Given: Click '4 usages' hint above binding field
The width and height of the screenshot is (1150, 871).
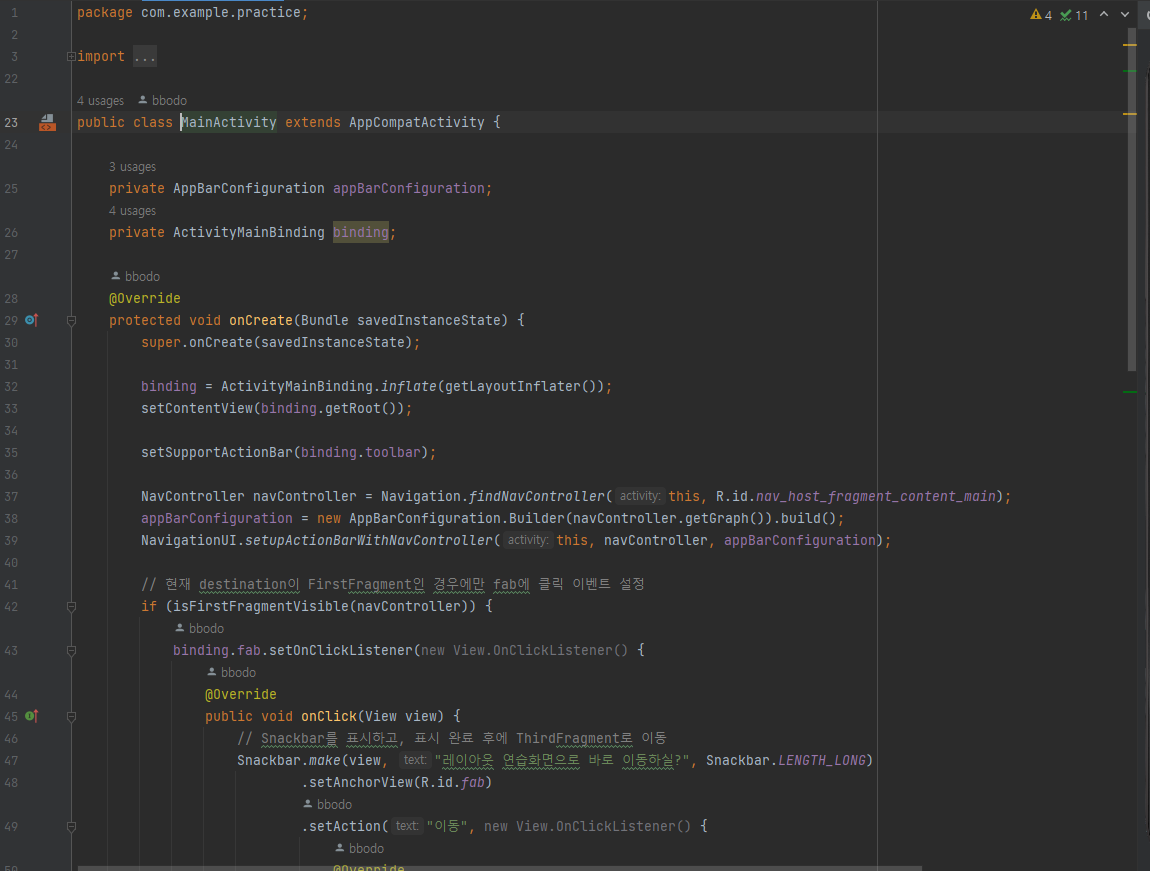Looking at the screenshot, I should coord(132,210).
